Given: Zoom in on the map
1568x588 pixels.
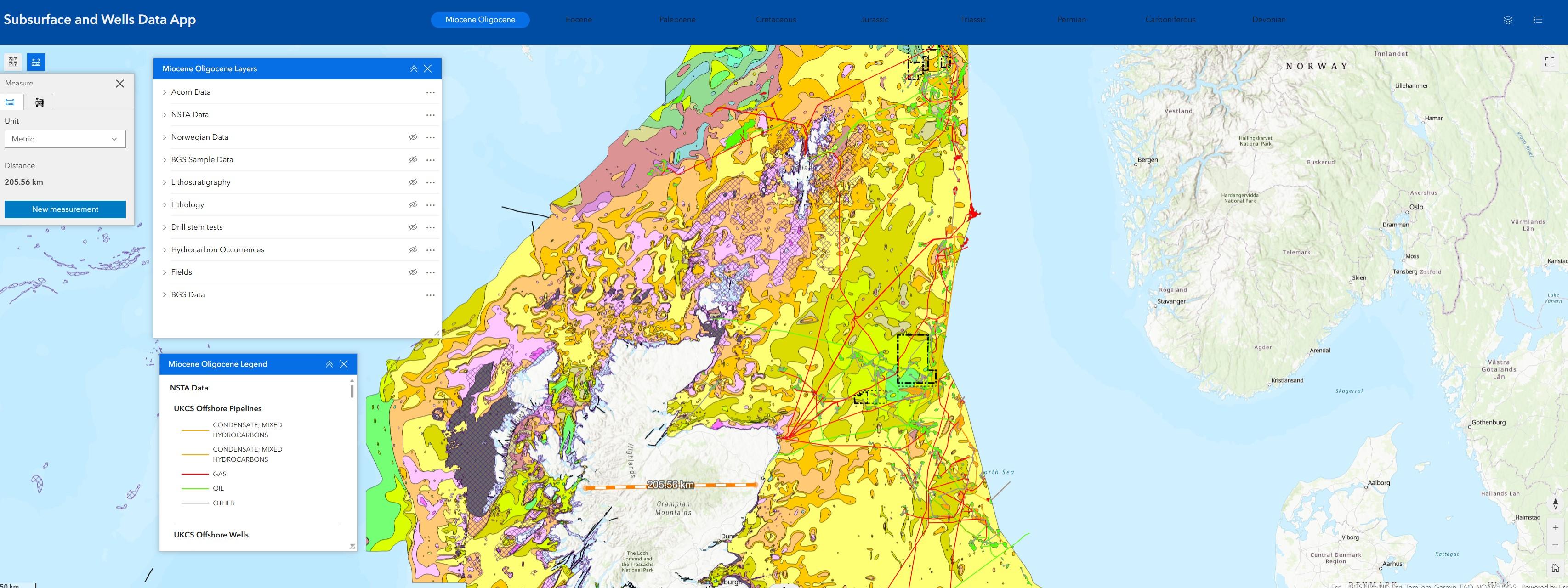Looking at the screenshot, I should (1555, 528).
